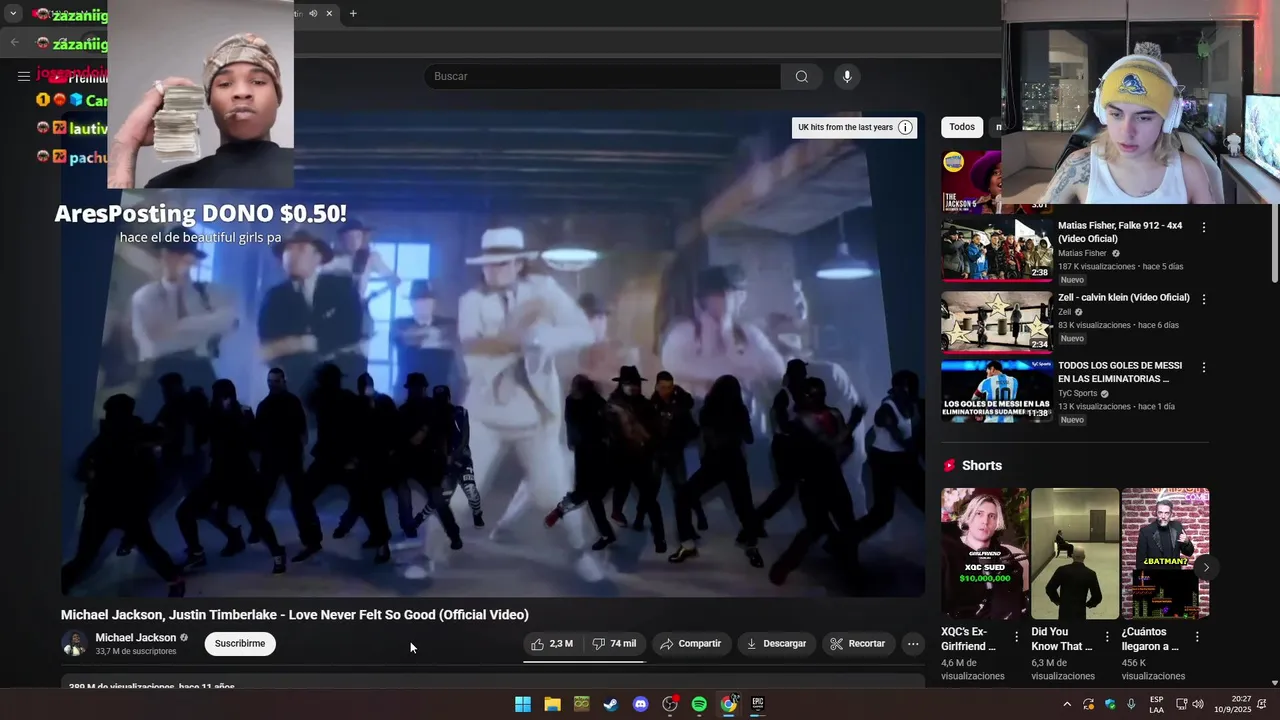1280x720 pixels.
Task: Open the UK hits from the last years card
Action: 854,127
